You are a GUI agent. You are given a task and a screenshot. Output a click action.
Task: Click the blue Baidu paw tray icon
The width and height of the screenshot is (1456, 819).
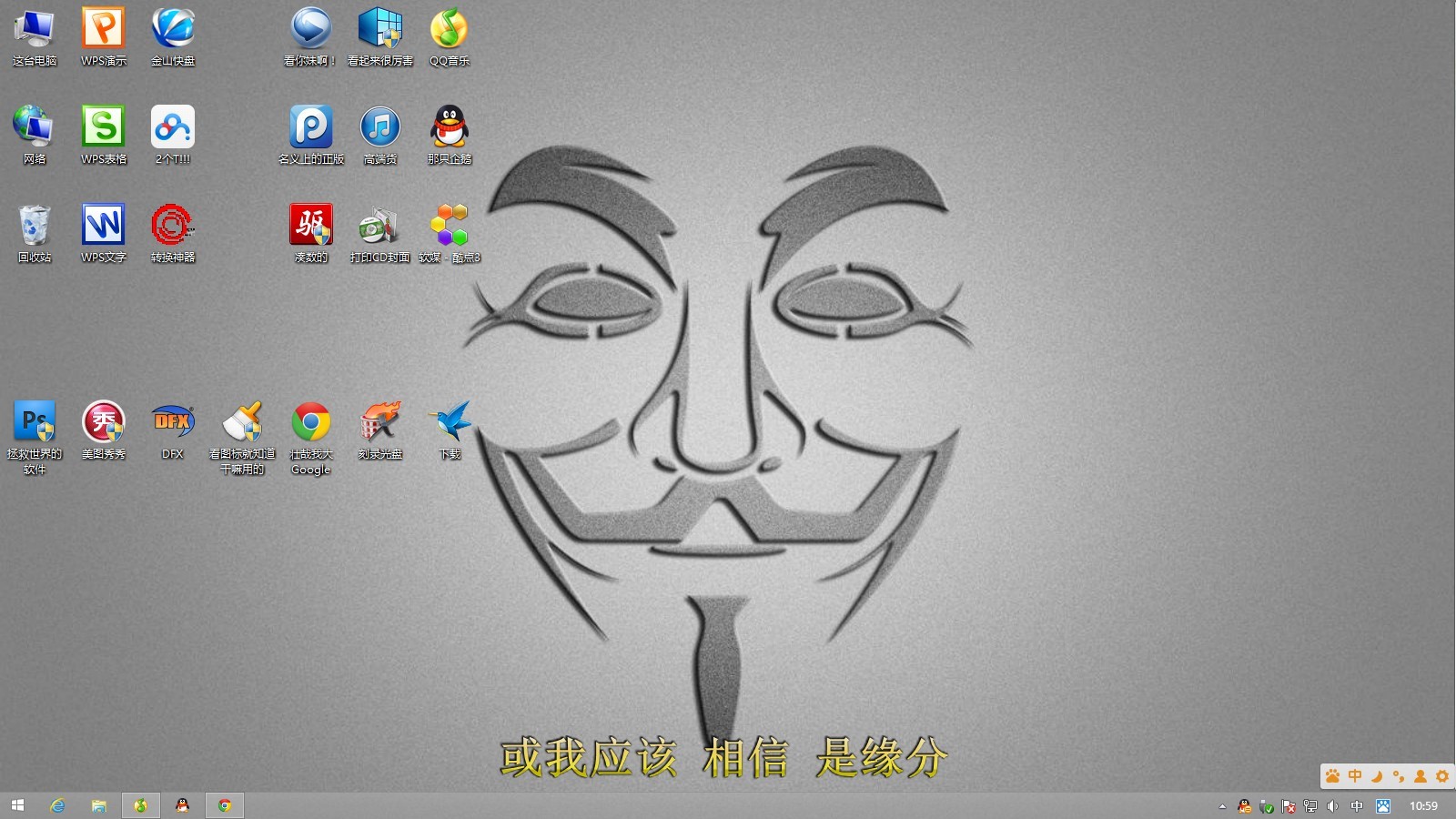click(1383, 806)
